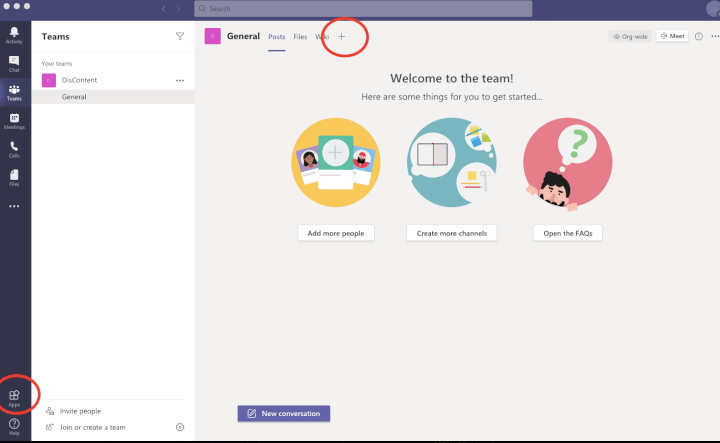
Task: Click the FAQ question mark illustration
Action: [568, 164]
